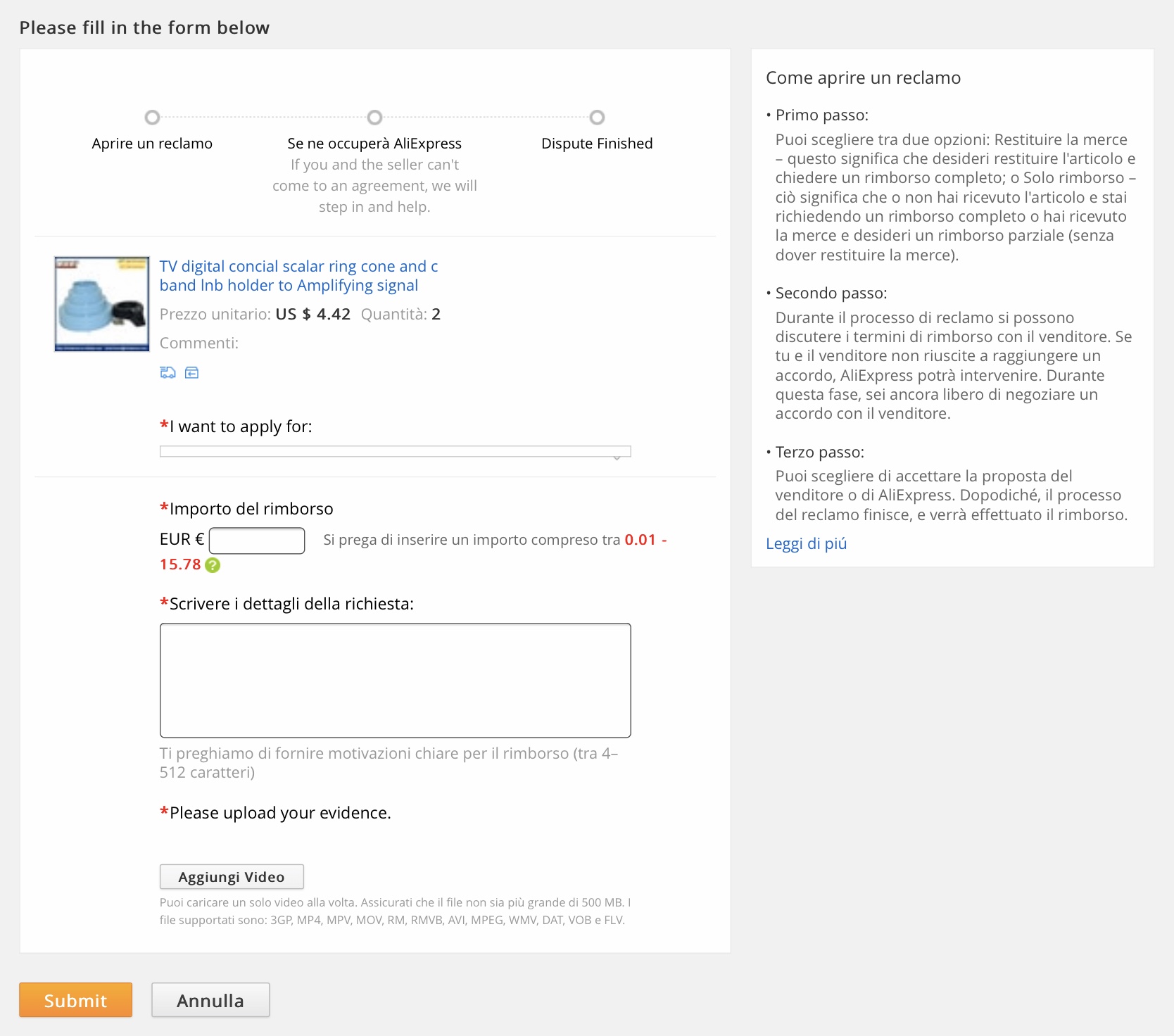Click the 'Aprire un reclamo' step circle
The width and height of the screenshot is (1174, 1036).
(152, 117)
